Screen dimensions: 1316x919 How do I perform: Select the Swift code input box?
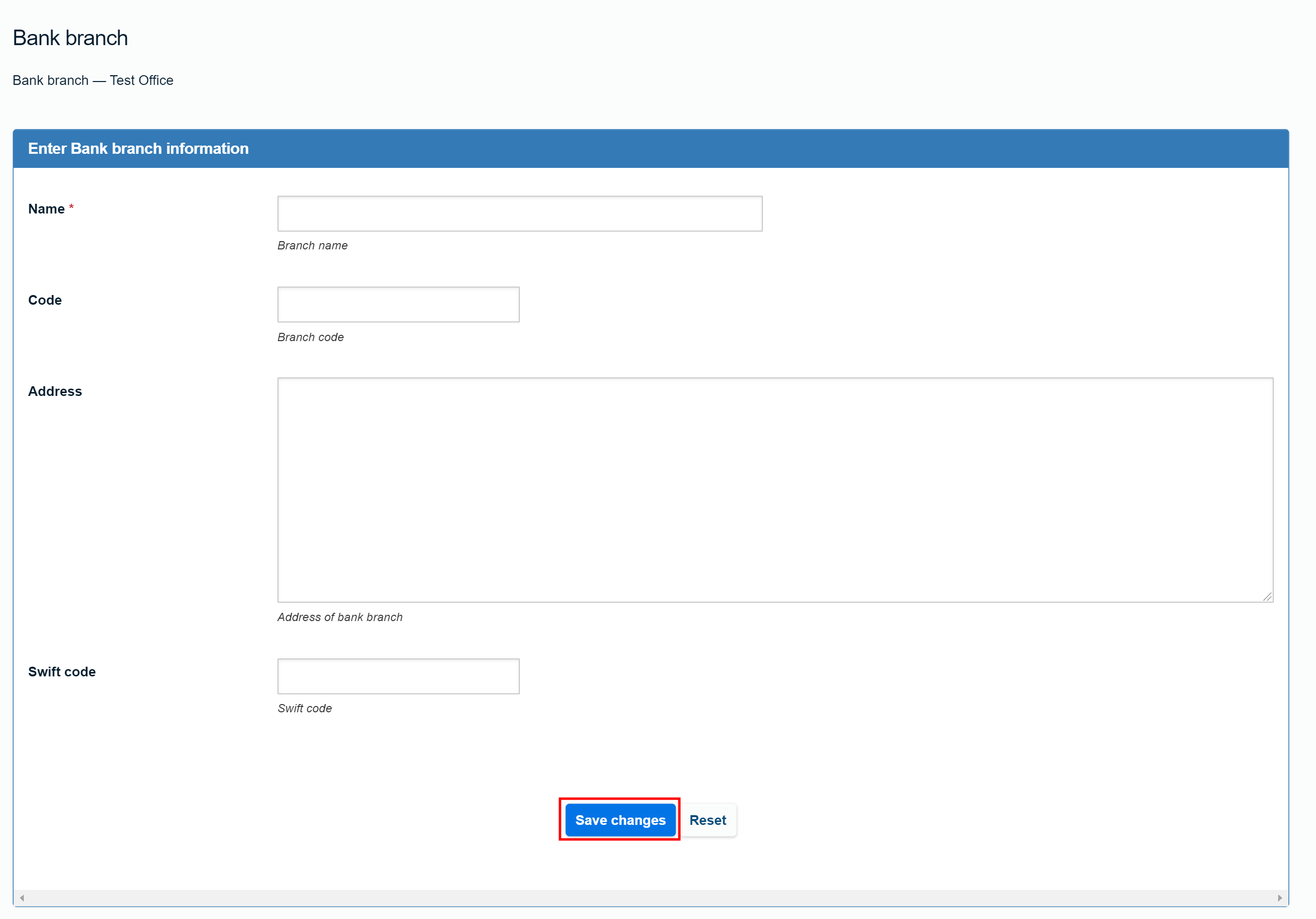398,676
